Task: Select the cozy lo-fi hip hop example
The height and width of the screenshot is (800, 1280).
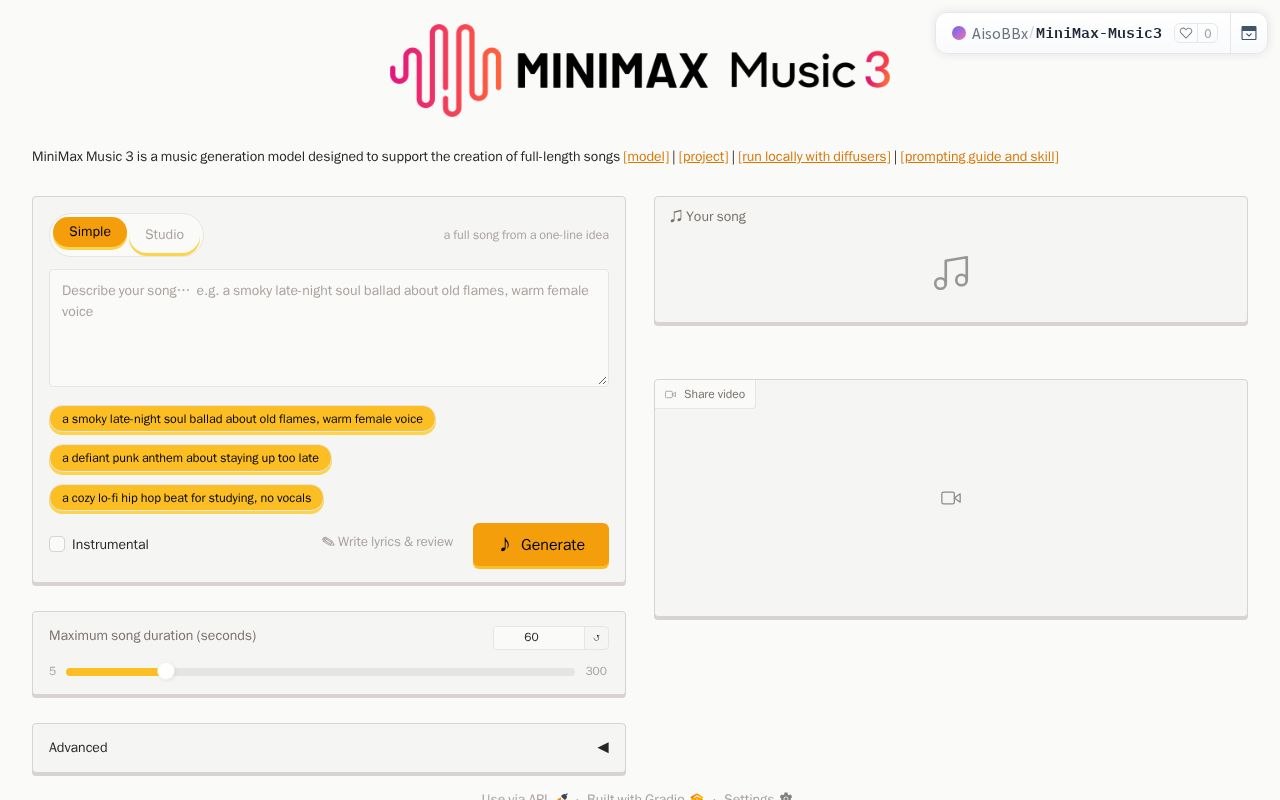Action: pyautogui.click(x=186, y=498)
